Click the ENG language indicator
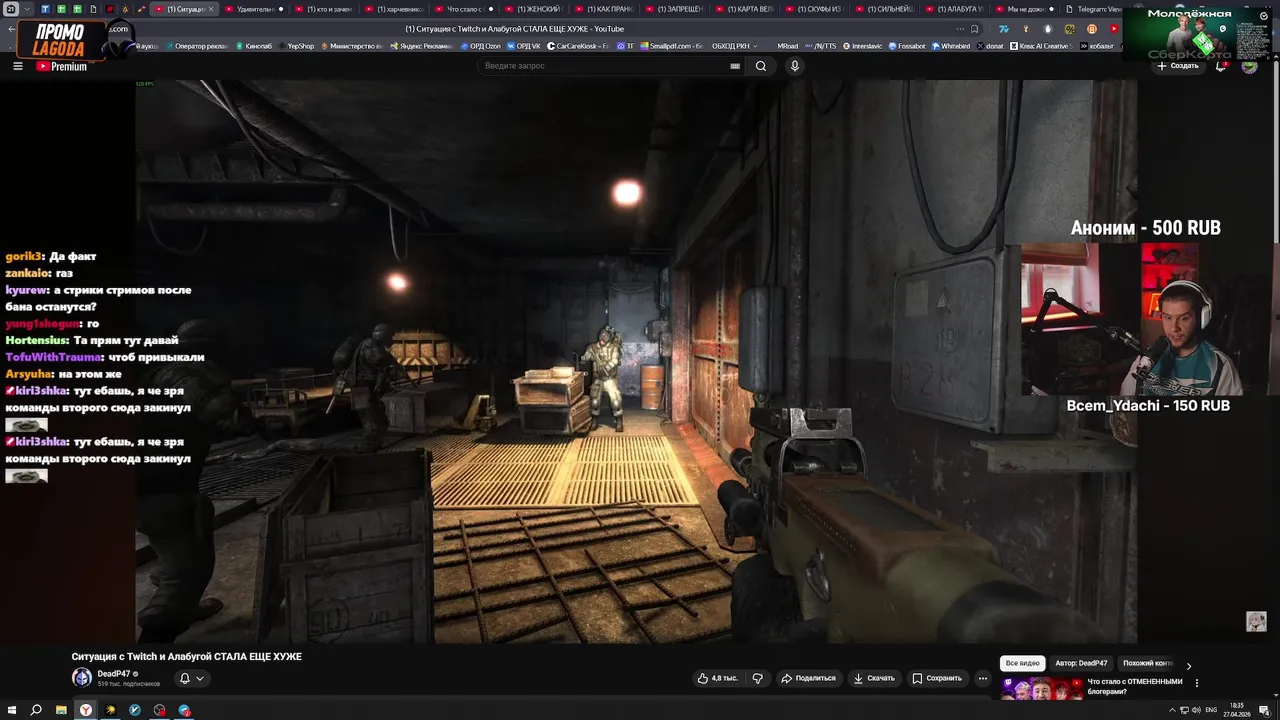1280x720 pixels. pos(1211,710)
